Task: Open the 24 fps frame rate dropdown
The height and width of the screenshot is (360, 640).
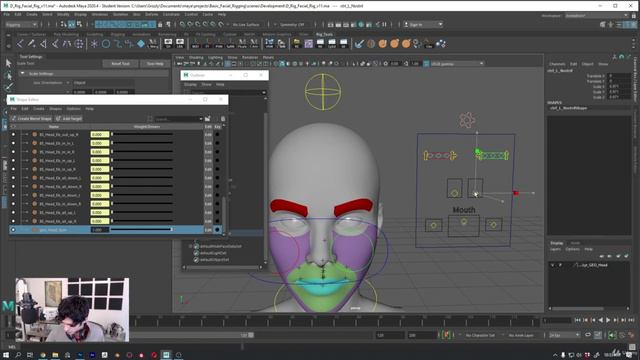Action: [x=564, y=335]
